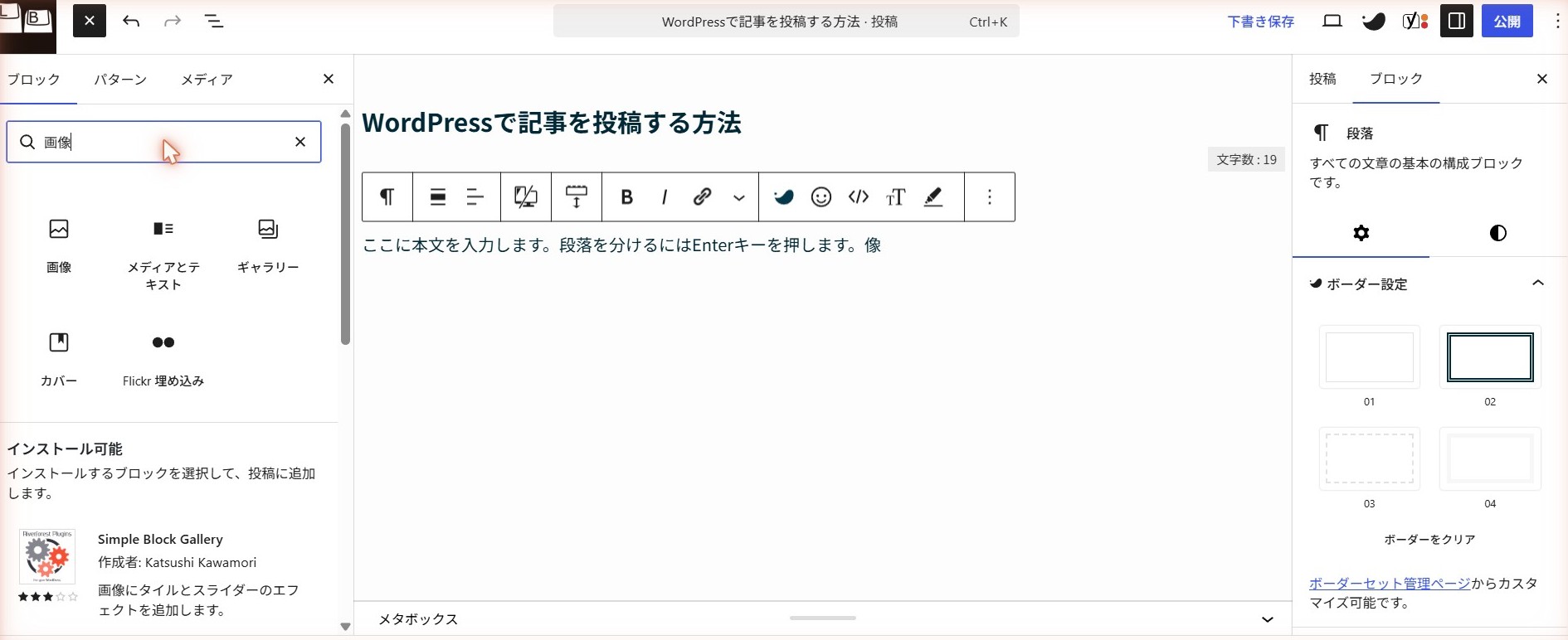Viewport: 1568px width, 640px height.
Task: Select border style 03 dashed
Action: point(1370,459)
